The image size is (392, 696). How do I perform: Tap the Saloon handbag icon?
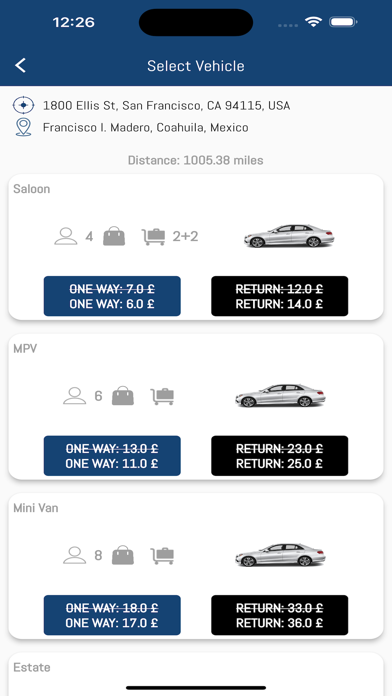click(x=114, y=236)
